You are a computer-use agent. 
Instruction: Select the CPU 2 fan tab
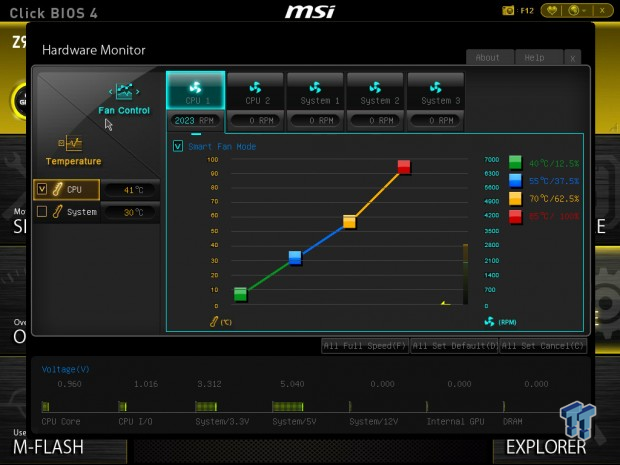click(x=255, y=91)
